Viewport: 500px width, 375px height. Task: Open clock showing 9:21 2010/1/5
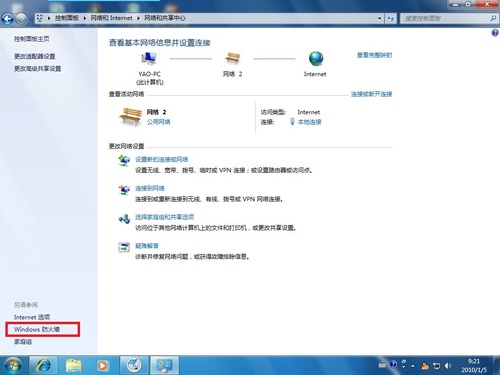coord(474,365)
